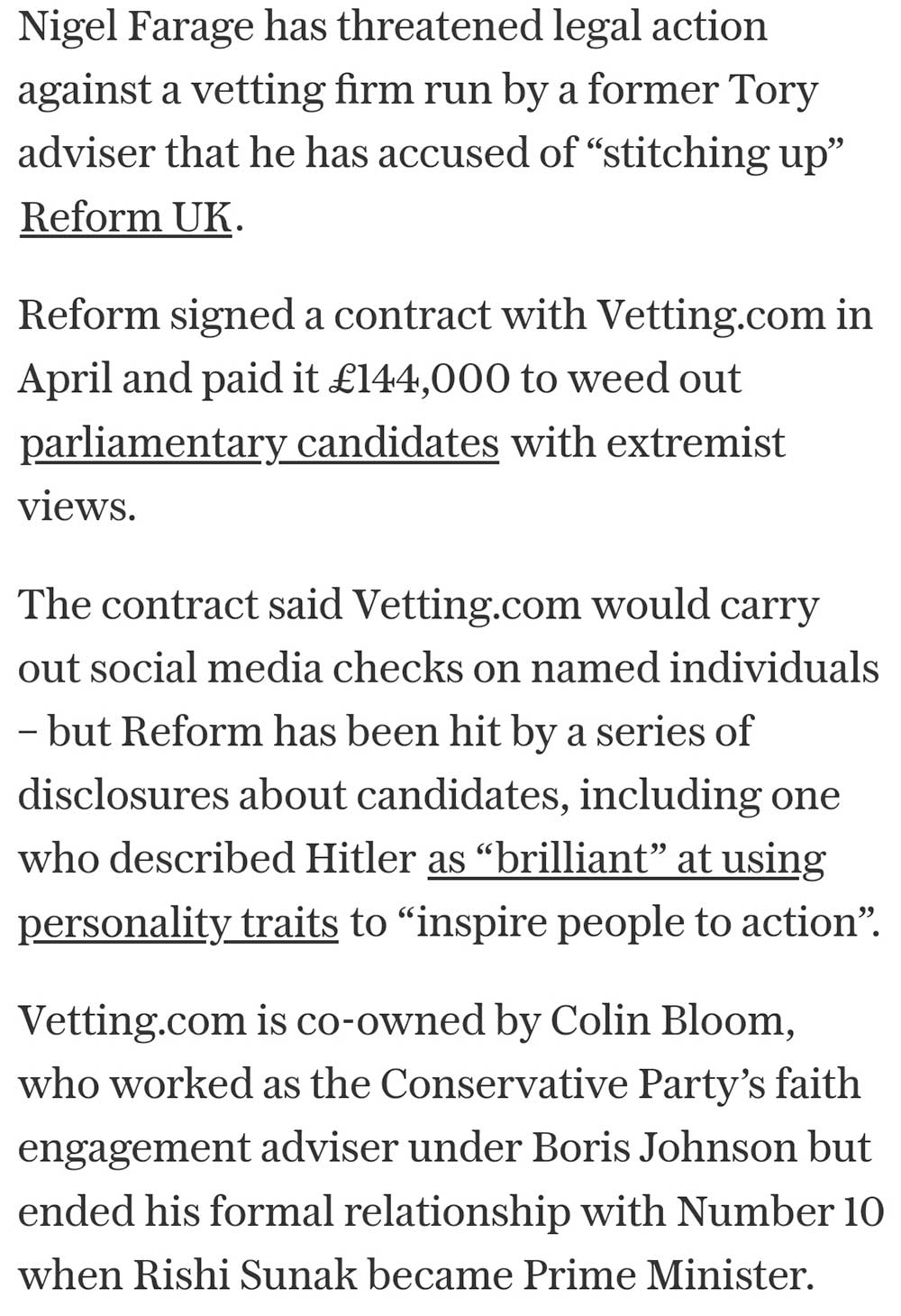Follow the "as 'brilliant' at using" link
This screenshot has height=1316, width=901.
click(x=626, y=858)
